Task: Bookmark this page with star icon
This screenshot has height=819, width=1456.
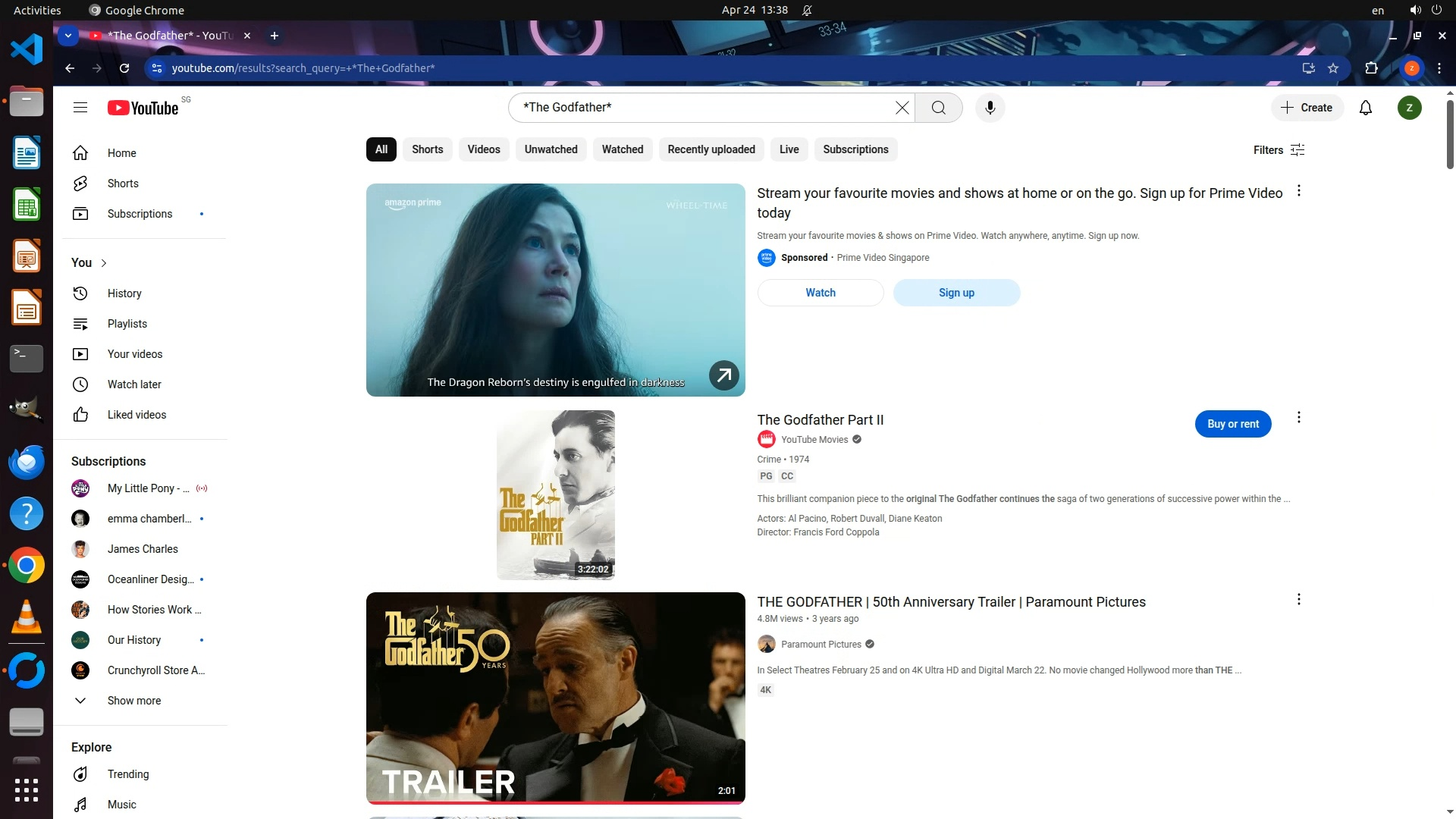Action: pos(1333,68)
